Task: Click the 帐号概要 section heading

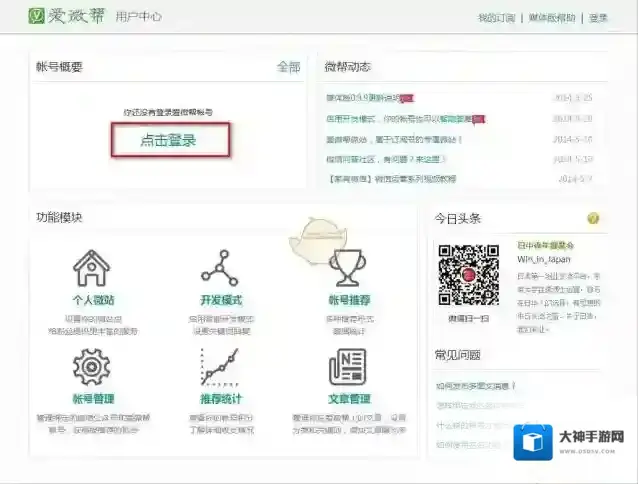Action: point(59,67)
